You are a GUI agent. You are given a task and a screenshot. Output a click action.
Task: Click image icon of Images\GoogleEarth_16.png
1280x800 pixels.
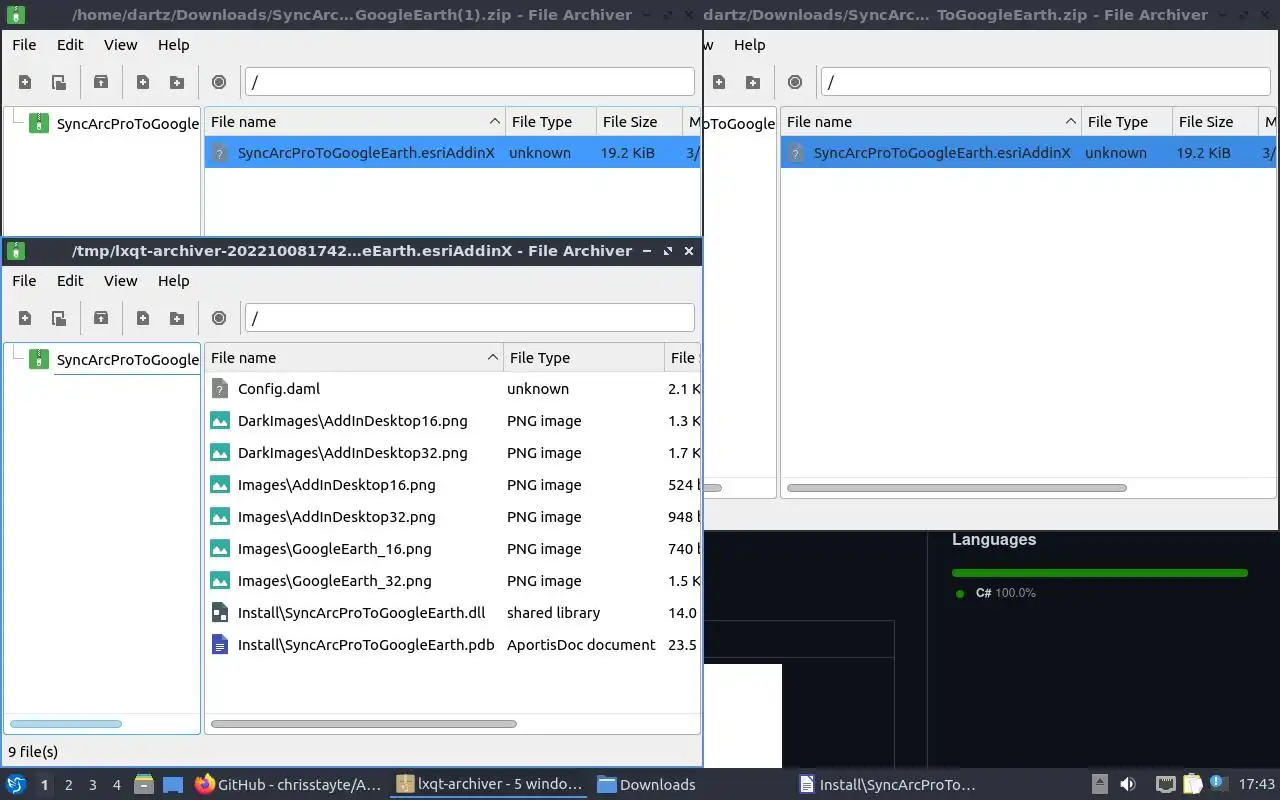click(220, 549)
